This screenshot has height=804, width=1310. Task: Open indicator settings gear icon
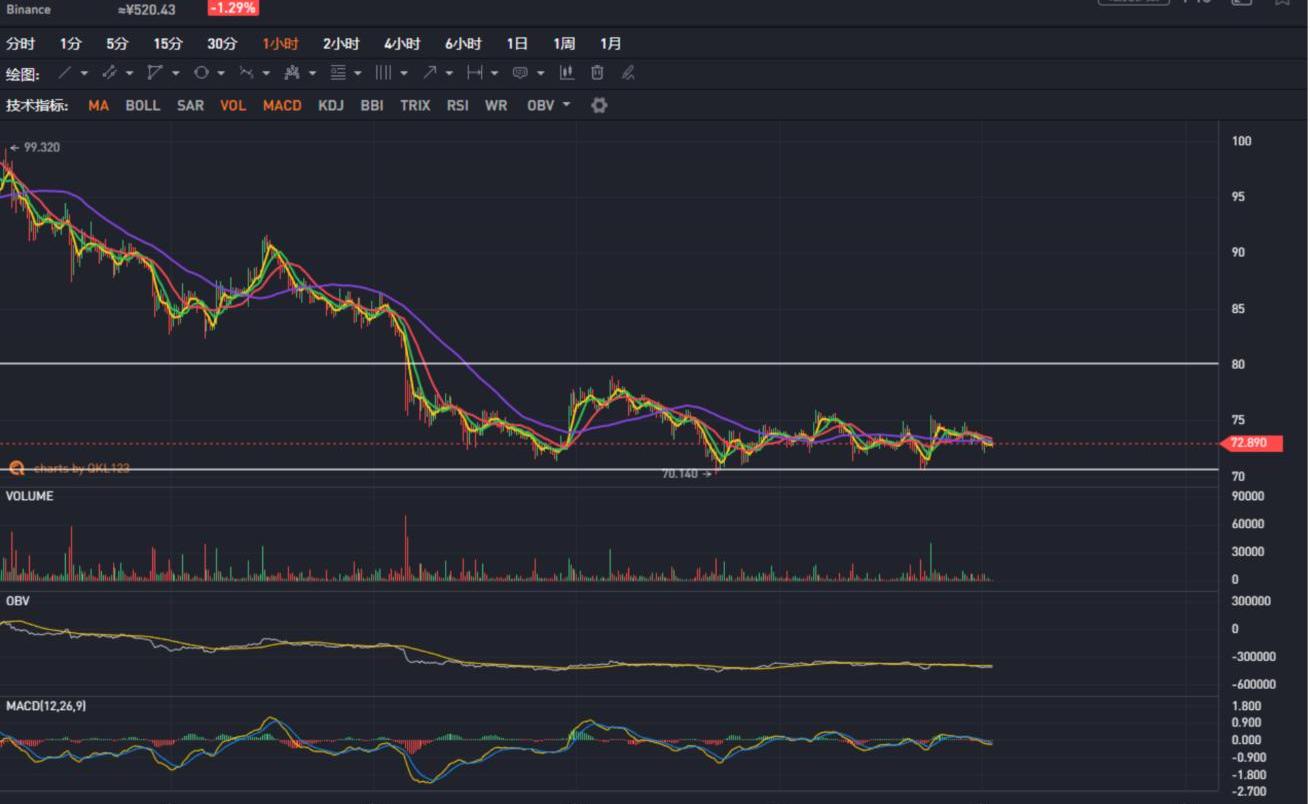(599, 105)
